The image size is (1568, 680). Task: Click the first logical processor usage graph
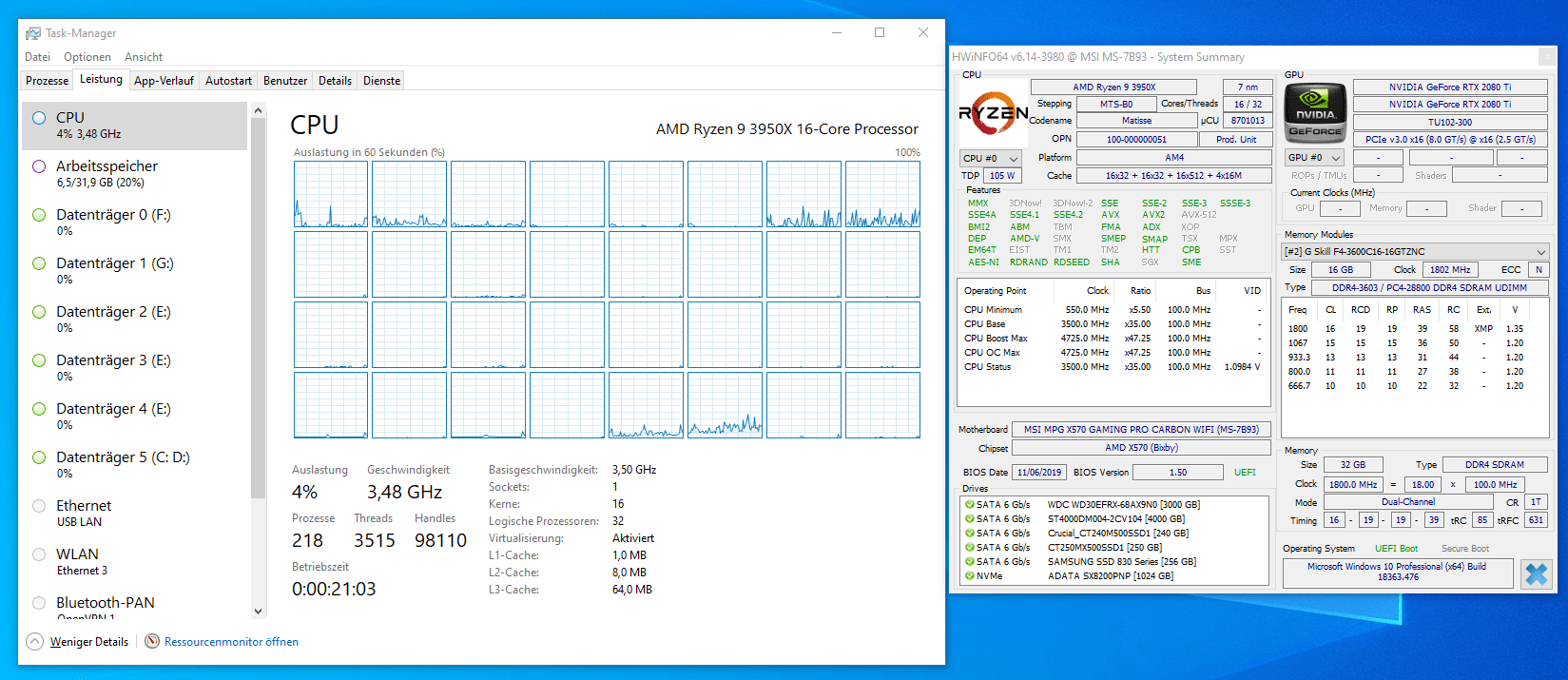[x=331, y=194]
